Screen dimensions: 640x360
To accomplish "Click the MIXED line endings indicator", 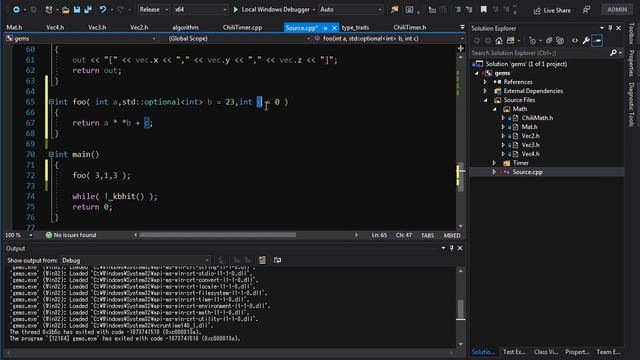I will (452, 236).
